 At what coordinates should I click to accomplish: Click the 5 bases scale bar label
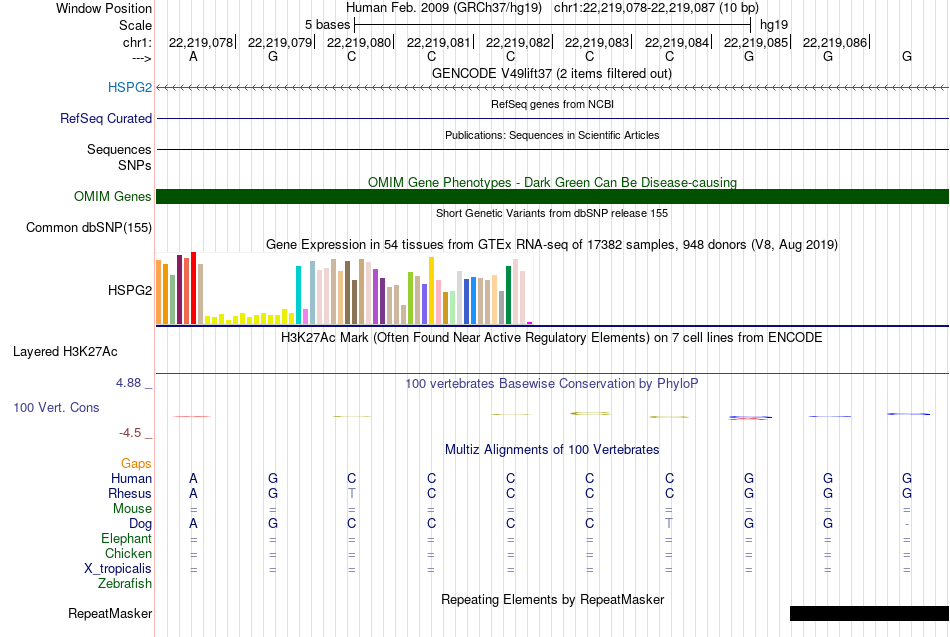(x=327, y=25)
